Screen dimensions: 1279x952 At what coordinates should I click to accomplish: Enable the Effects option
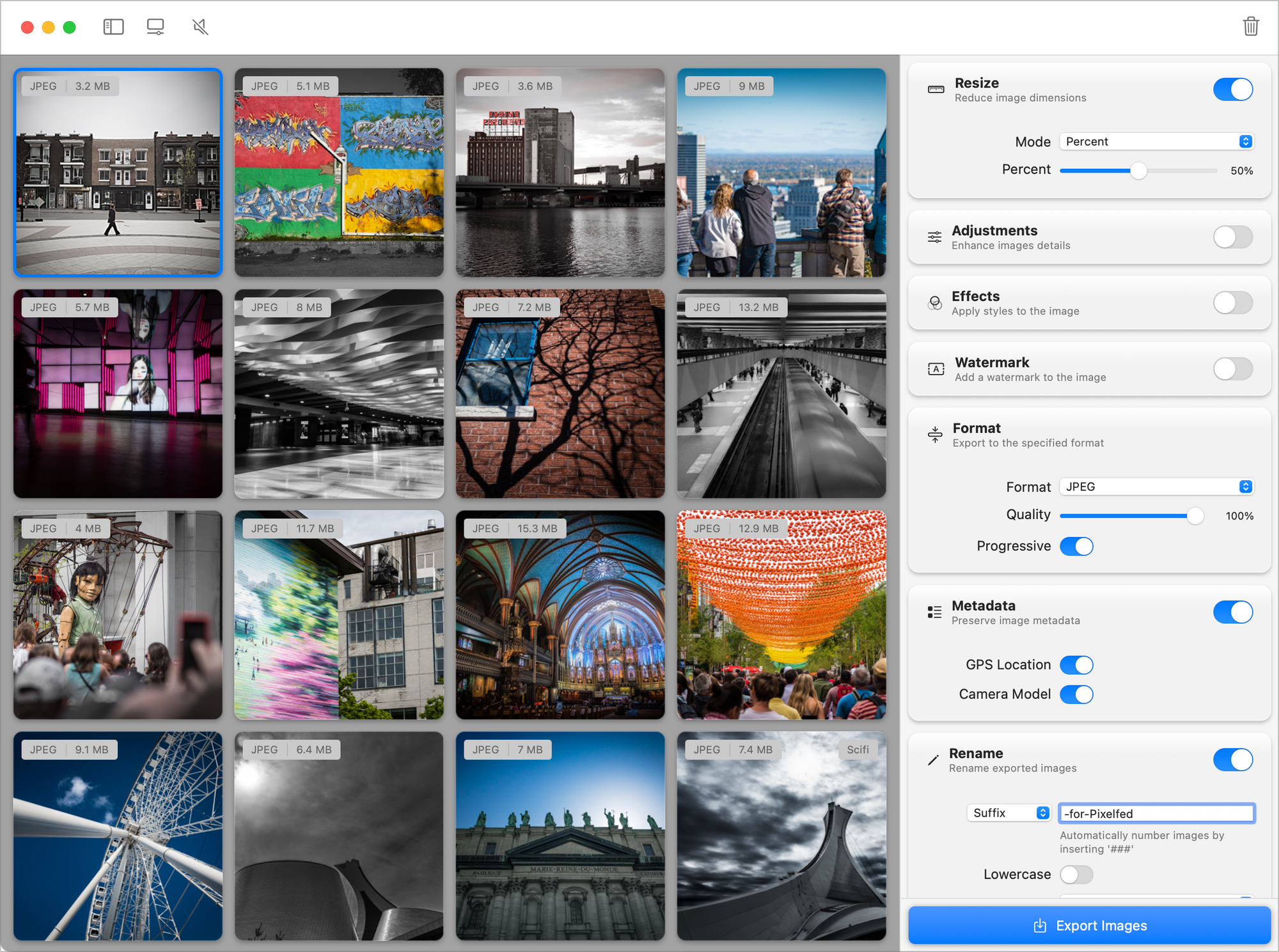(1232, 302)
